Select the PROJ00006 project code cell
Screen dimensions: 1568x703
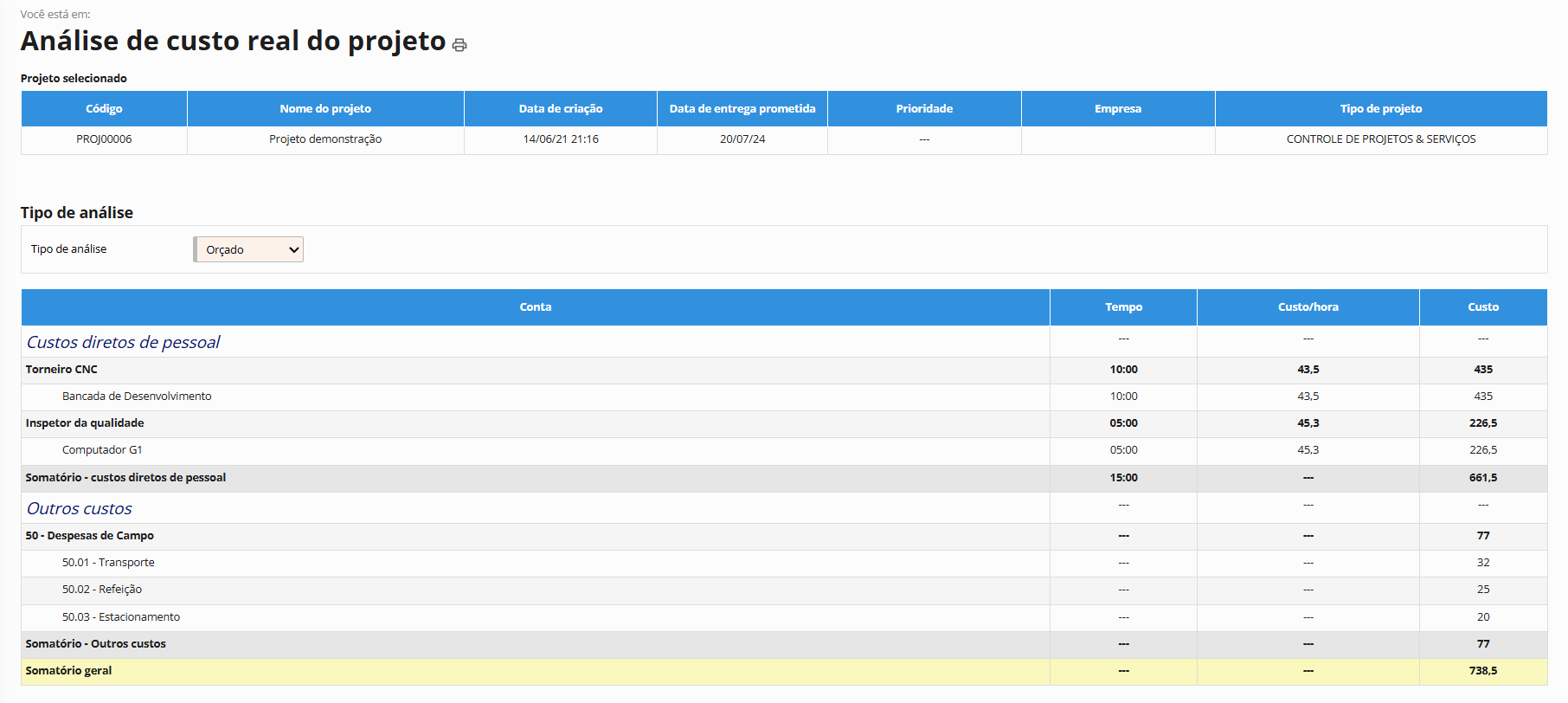click(x=104, y=139)
